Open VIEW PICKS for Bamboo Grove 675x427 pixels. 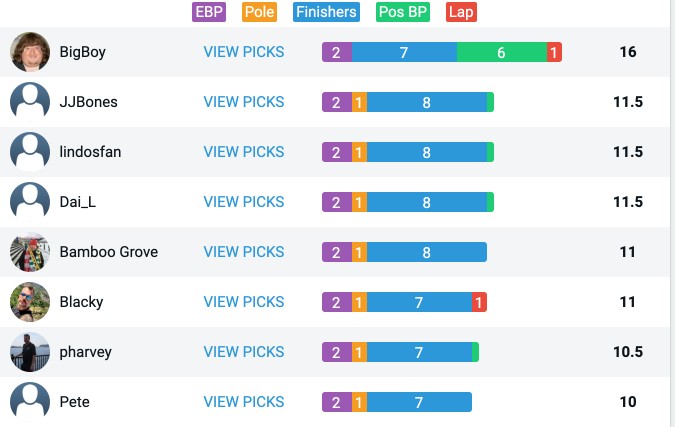pos(244,252)
